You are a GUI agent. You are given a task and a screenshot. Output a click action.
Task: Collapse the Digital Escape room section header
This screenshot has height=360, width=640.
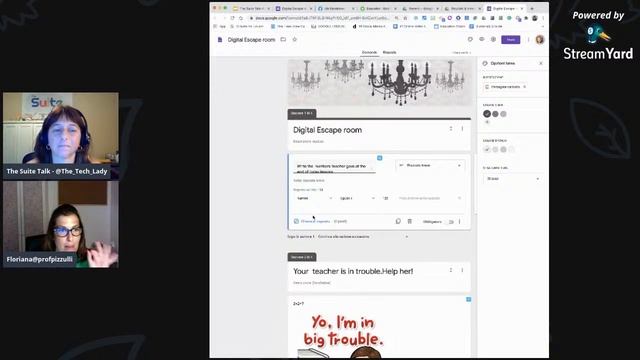(451, 129)
